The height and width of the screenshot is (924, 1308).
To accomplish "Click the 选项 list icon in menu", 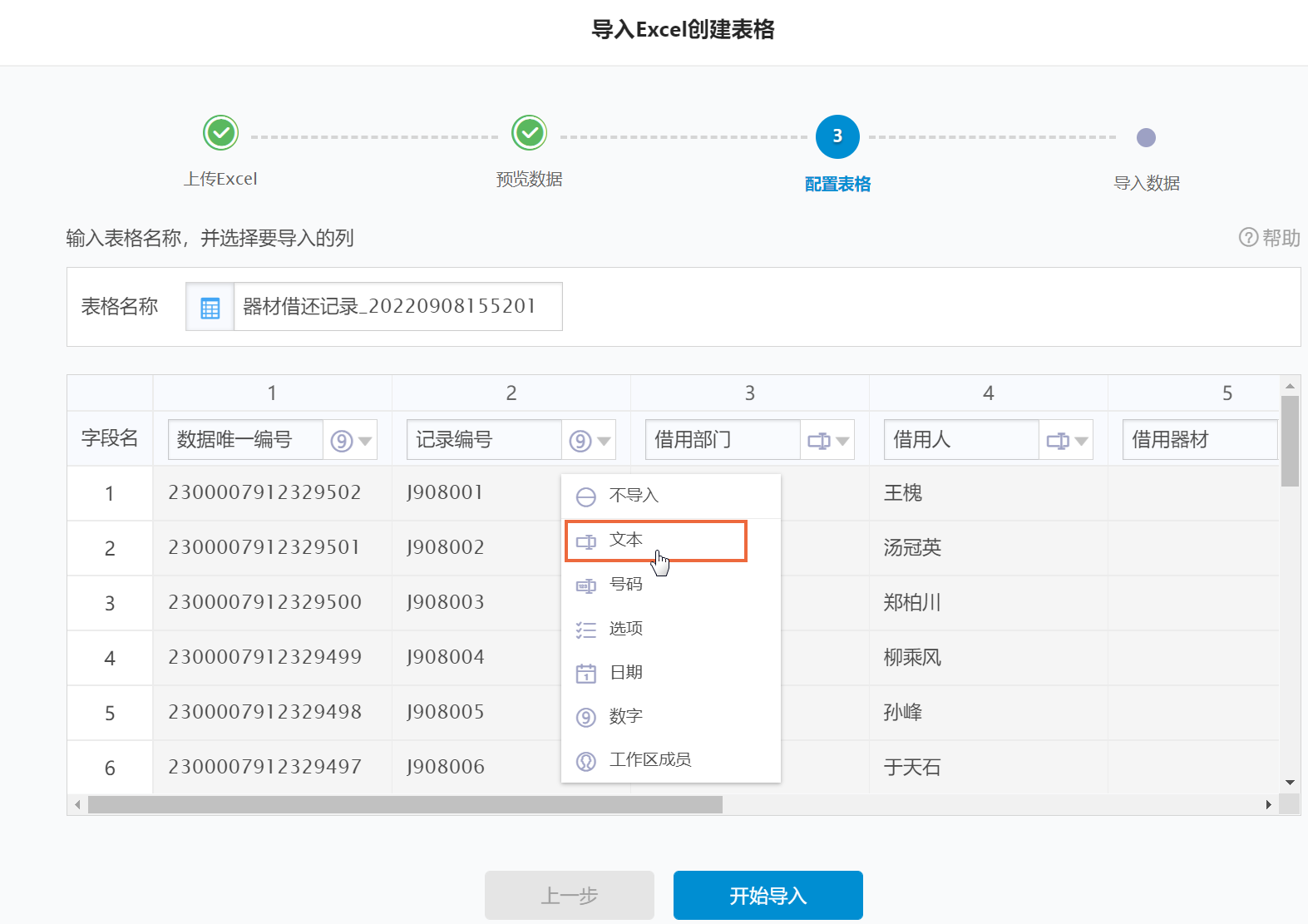I will [x=586, y=630].
